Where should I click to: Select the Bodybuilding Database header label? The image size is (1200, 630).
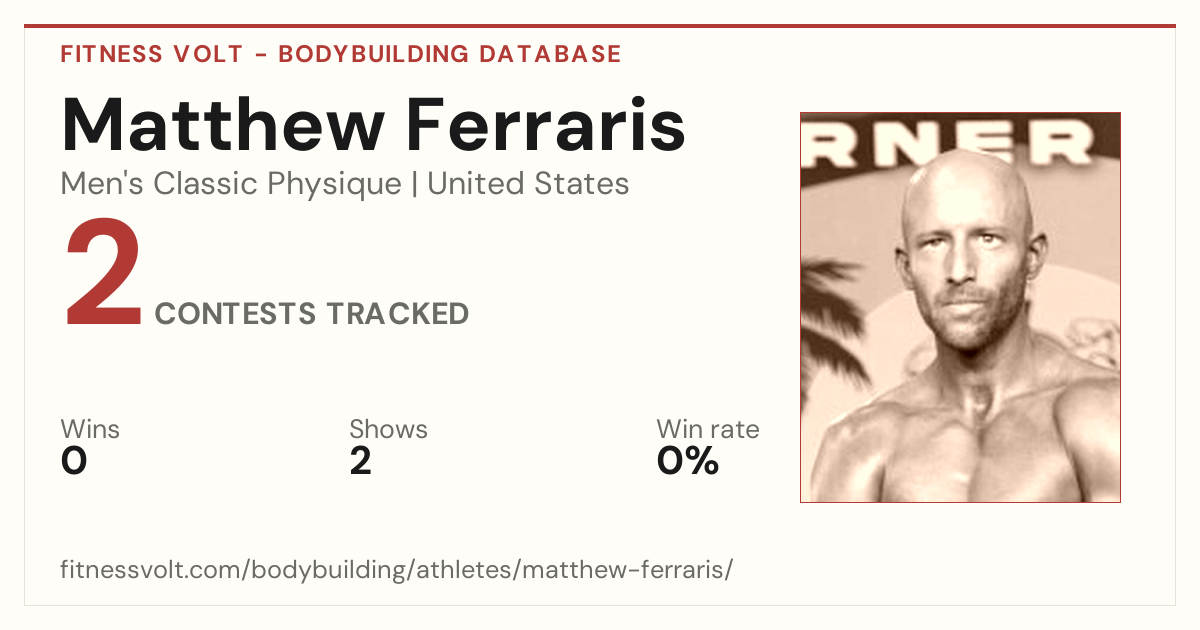point(450,54)
